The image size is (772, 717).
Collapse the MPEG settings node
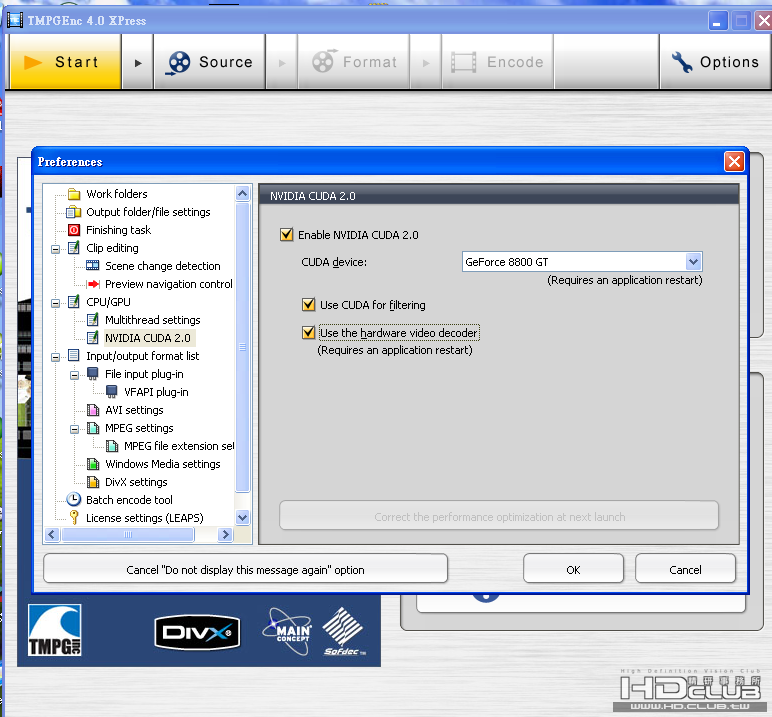click(x=74, y=429)
